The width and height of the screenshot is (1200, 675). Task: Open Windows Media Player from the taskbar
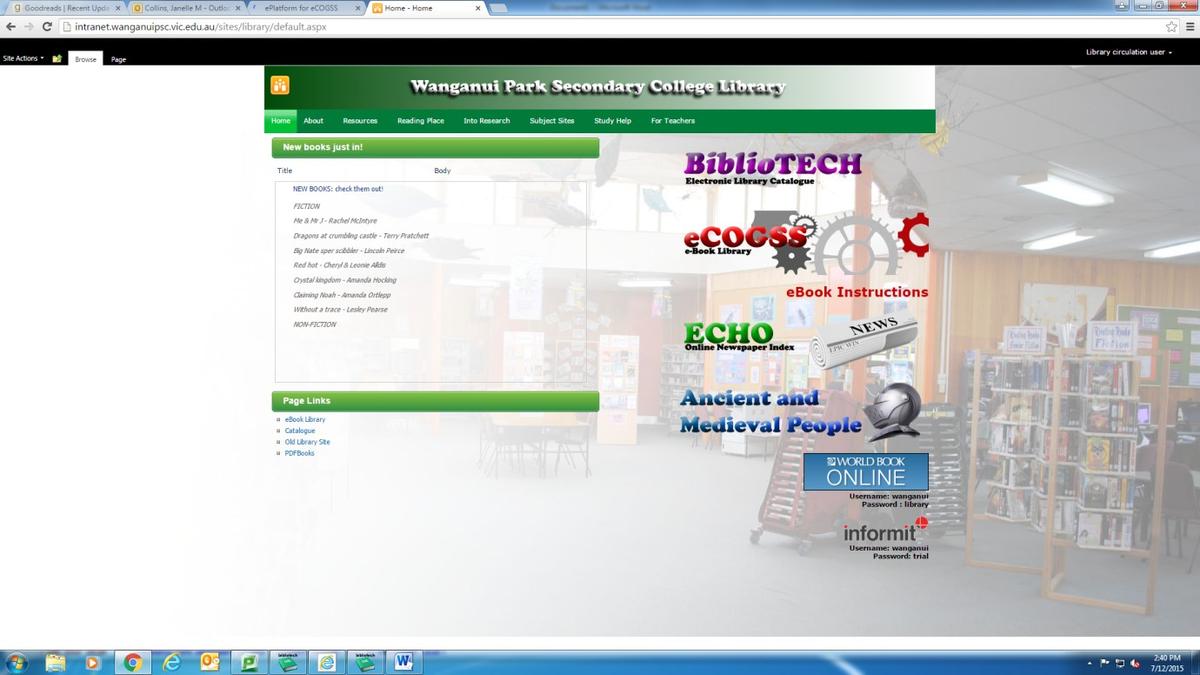[x=93, y=662]
